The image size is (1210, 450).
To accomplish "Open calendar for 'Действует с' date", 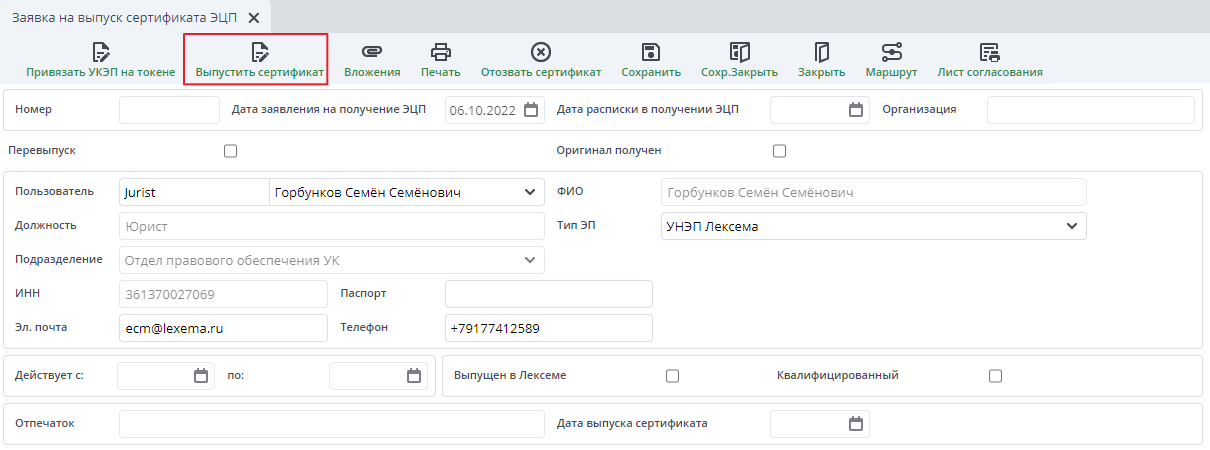I will pyautogui.click(x=202, y=376).
